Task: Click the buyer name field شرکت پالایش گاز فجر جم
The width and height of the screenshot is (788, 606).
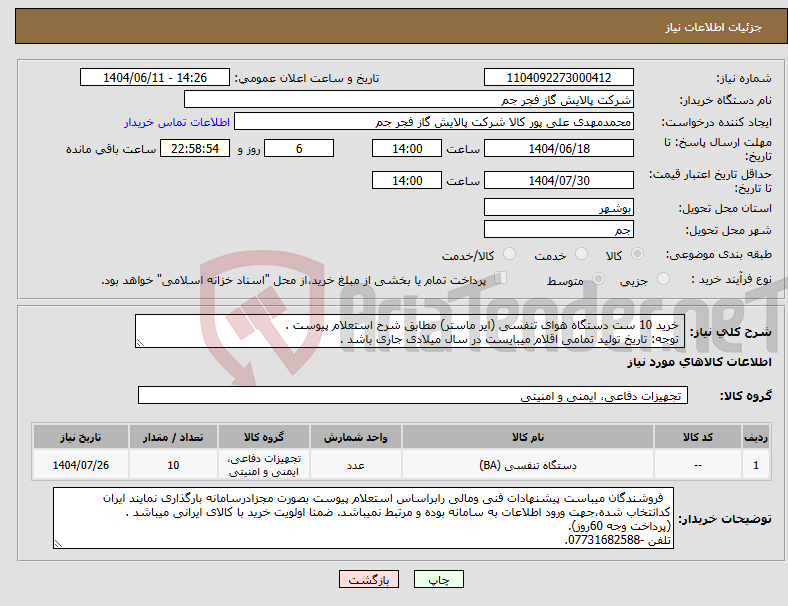Action: (x=409, y=99)
